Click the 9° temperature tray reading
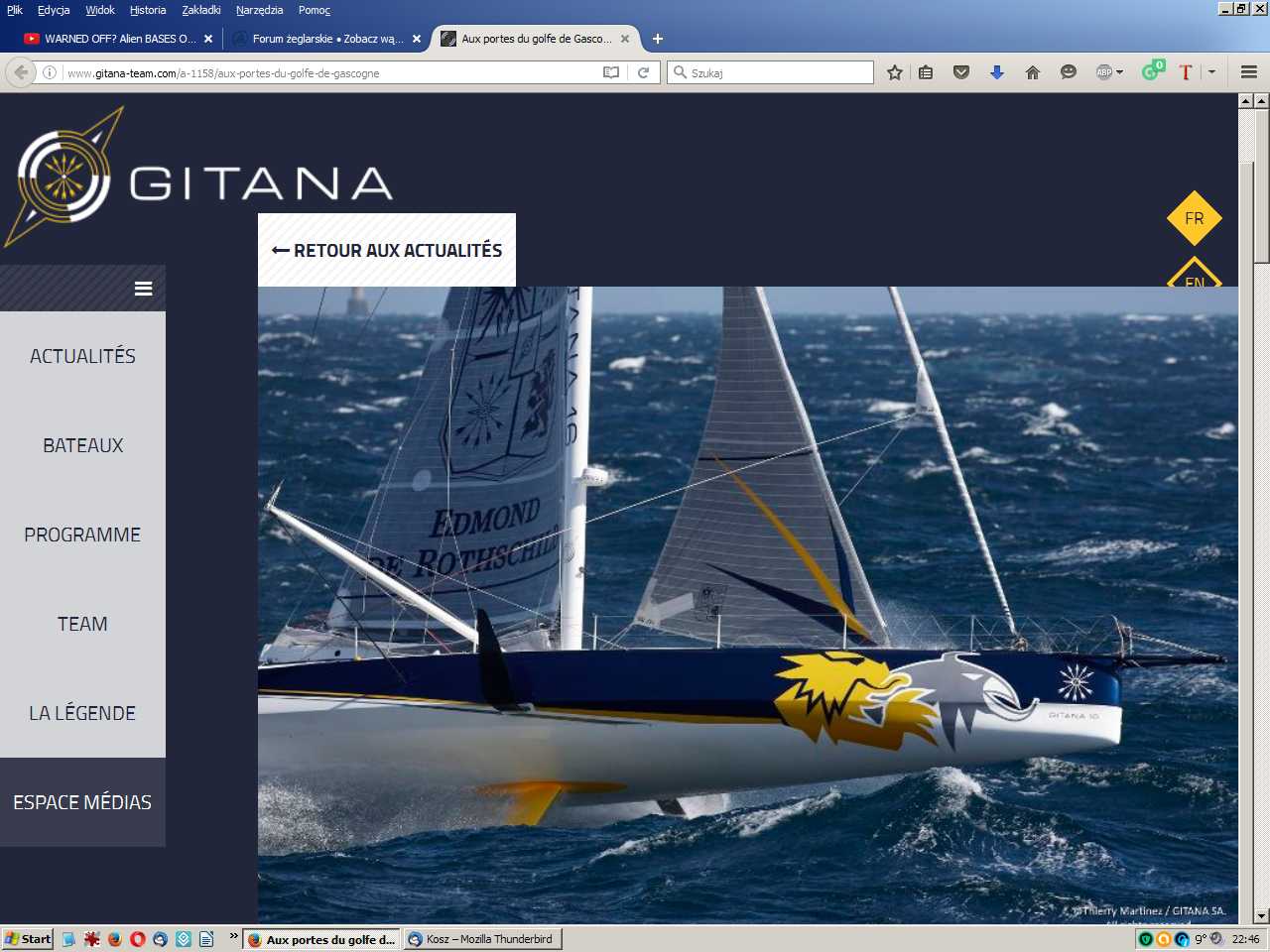The width and height of the screenshot is (1270, 952). [x=1200, y=939]
